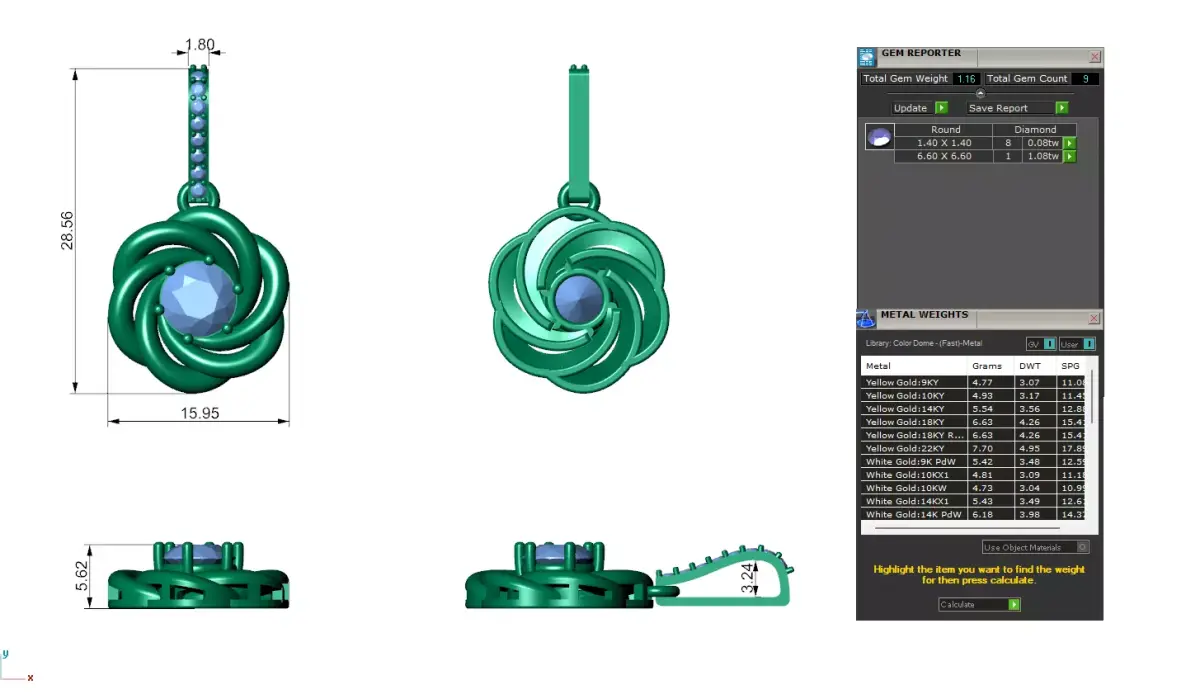Click the metal table horizontal scrollbar
Viewport: 1200px width, 699px height.
coord(967,528)
